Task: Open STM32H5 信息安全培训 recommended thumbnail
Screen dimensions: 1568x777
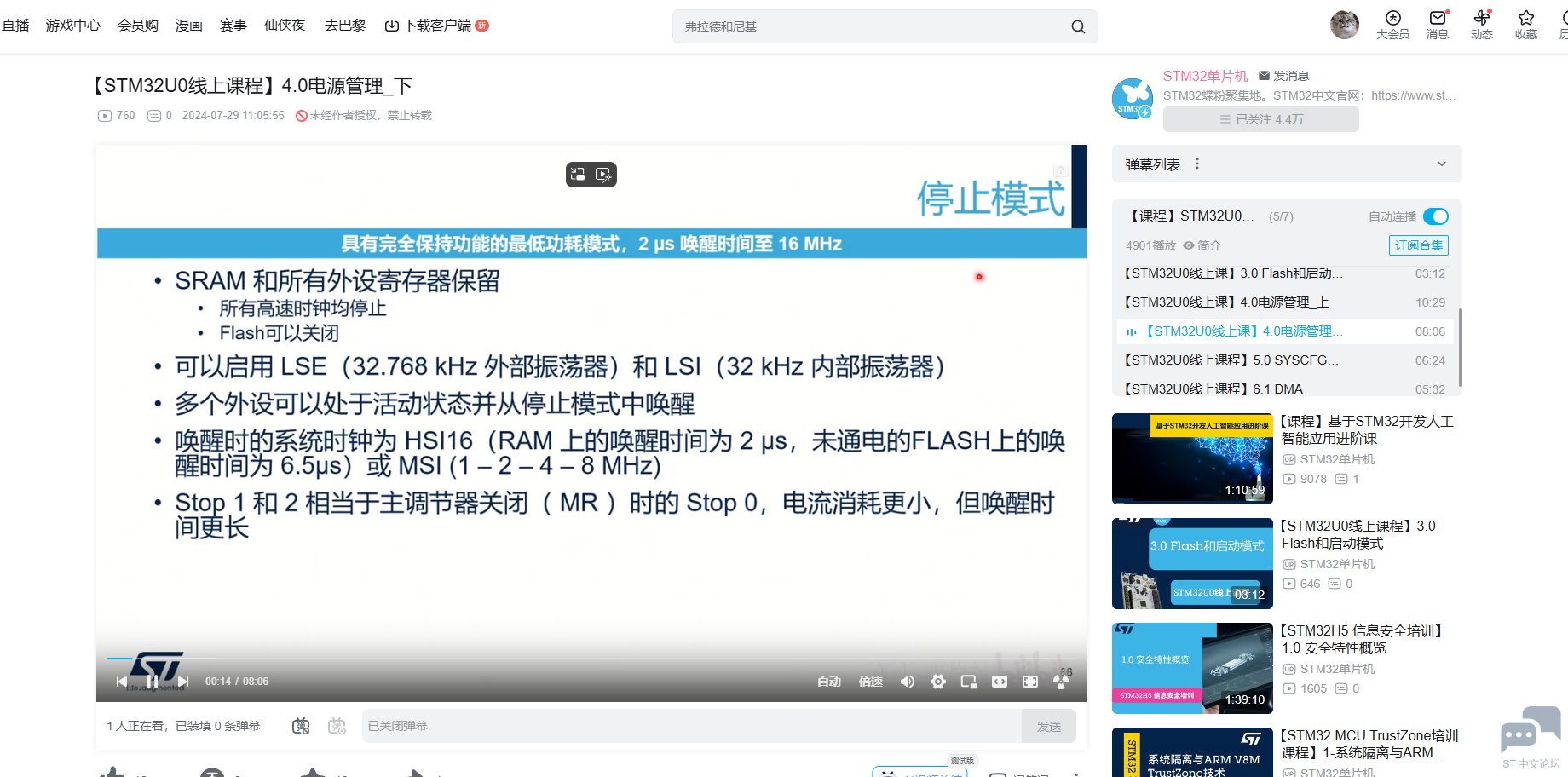Action: 1192,668
